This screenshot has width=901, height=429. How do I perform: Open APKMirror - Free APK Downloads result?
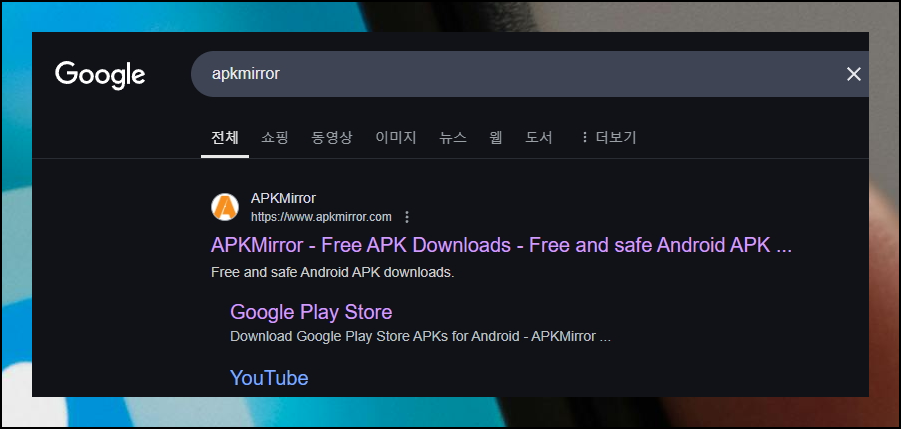[x=501, y=245]
